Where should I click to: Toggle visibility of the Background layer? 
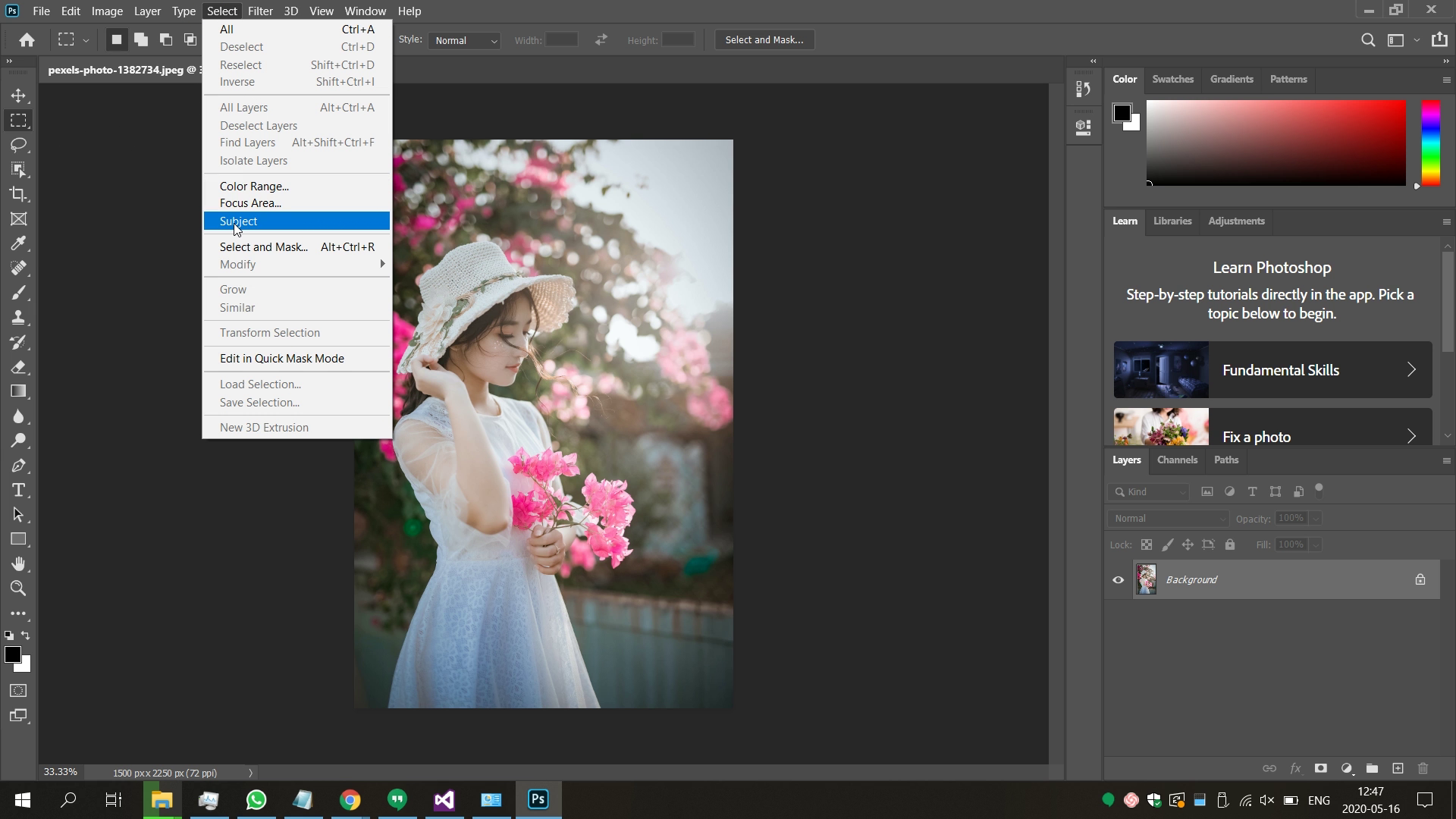point(1118,579)
